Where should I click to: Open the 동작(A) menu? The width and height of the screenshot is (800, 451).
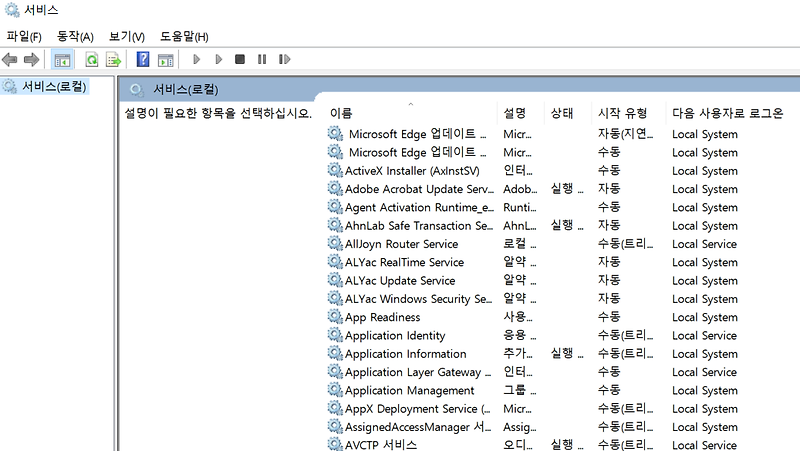75,36
